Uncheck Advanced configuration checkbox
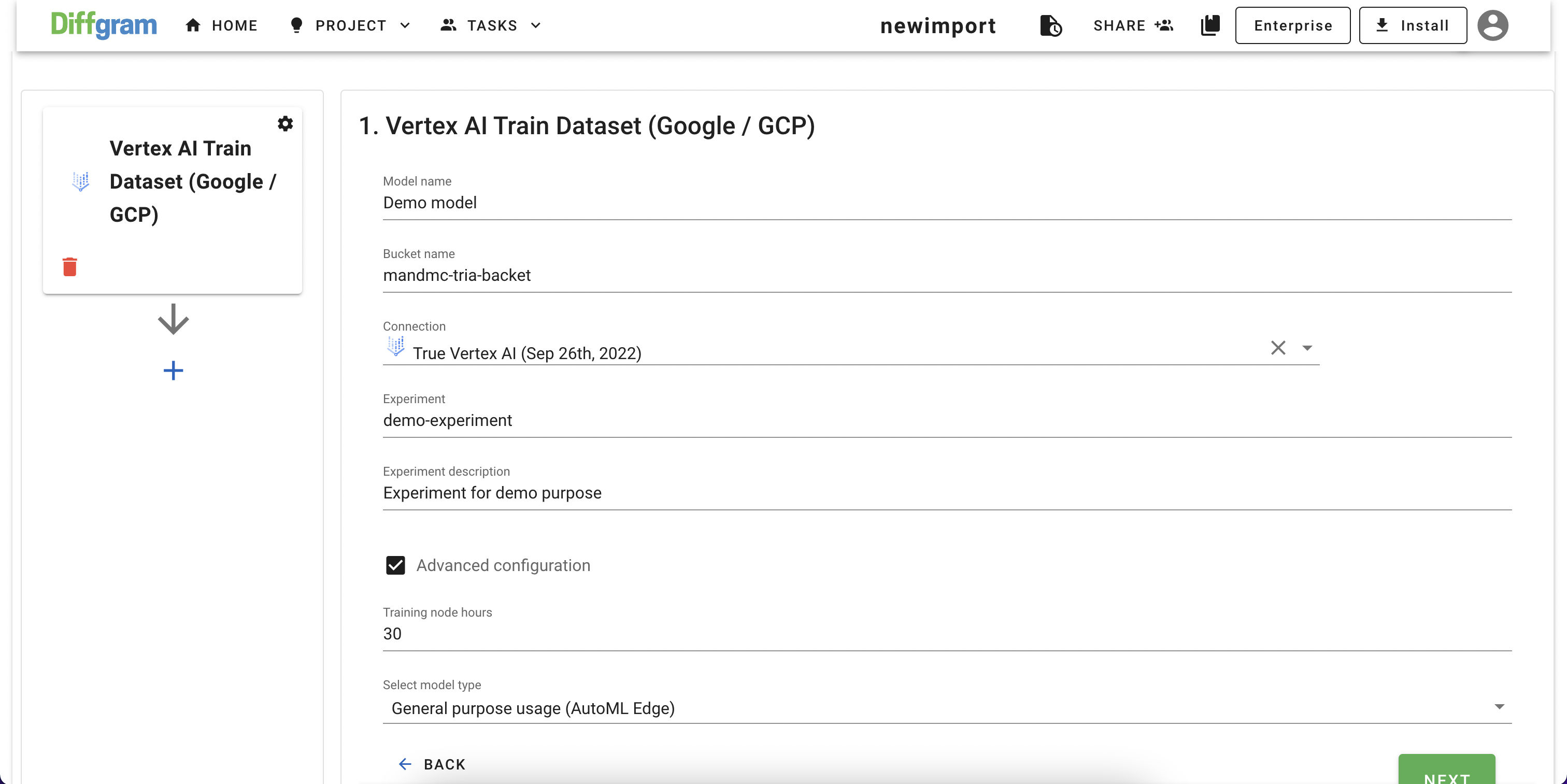Screen dimensions: 1567x784 (395, 565)
